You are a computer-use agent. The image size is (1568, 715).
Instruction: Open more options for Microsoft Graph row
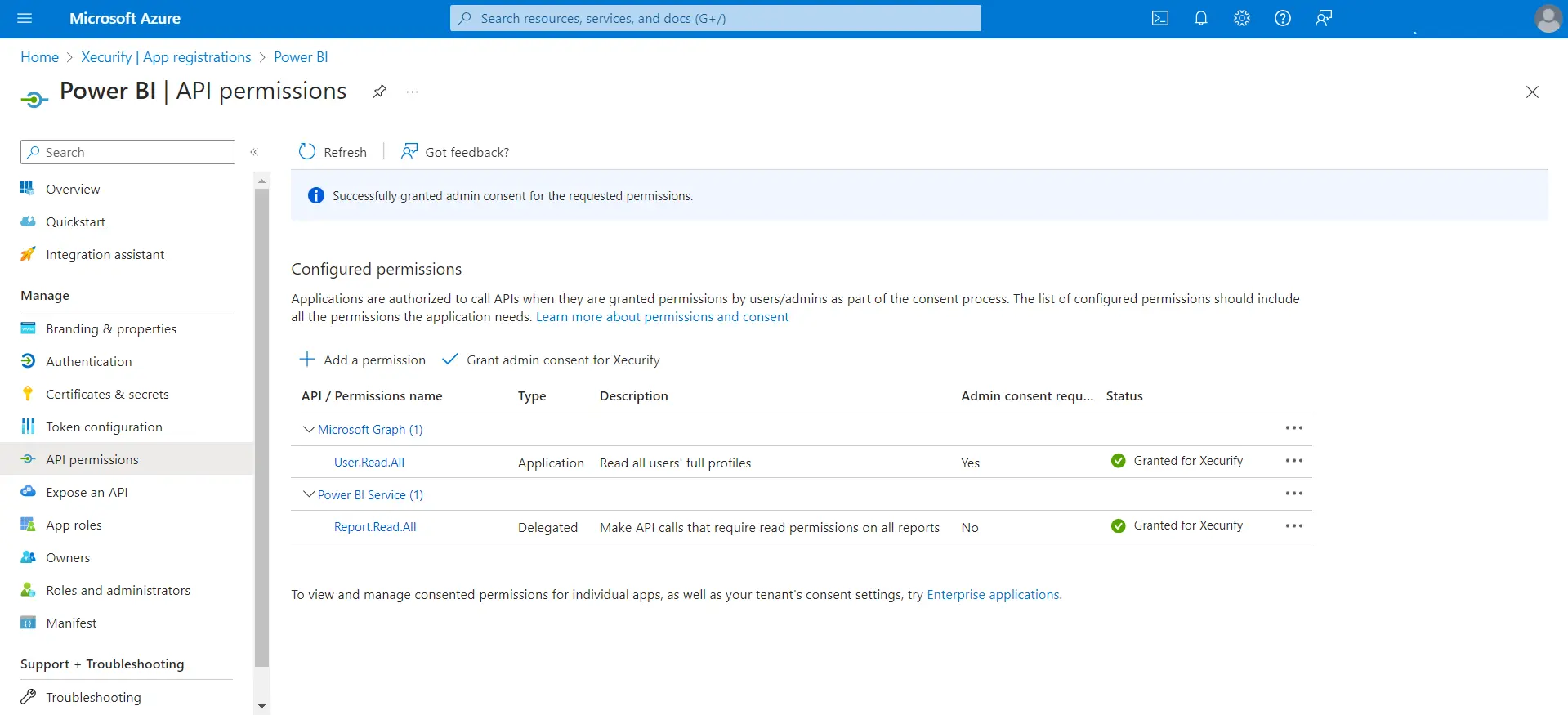1294,428
